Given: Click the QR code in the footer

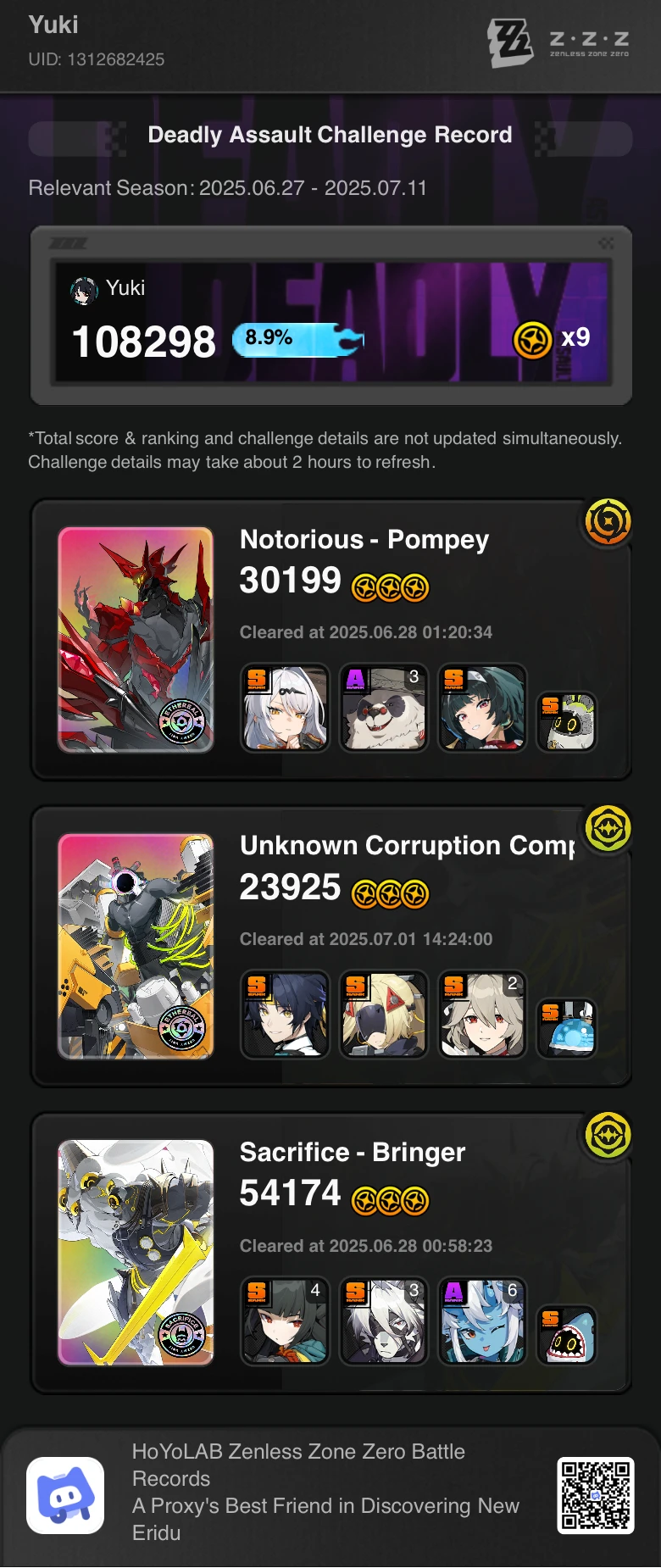Looking at the screenshot, I should (596, 1496).
